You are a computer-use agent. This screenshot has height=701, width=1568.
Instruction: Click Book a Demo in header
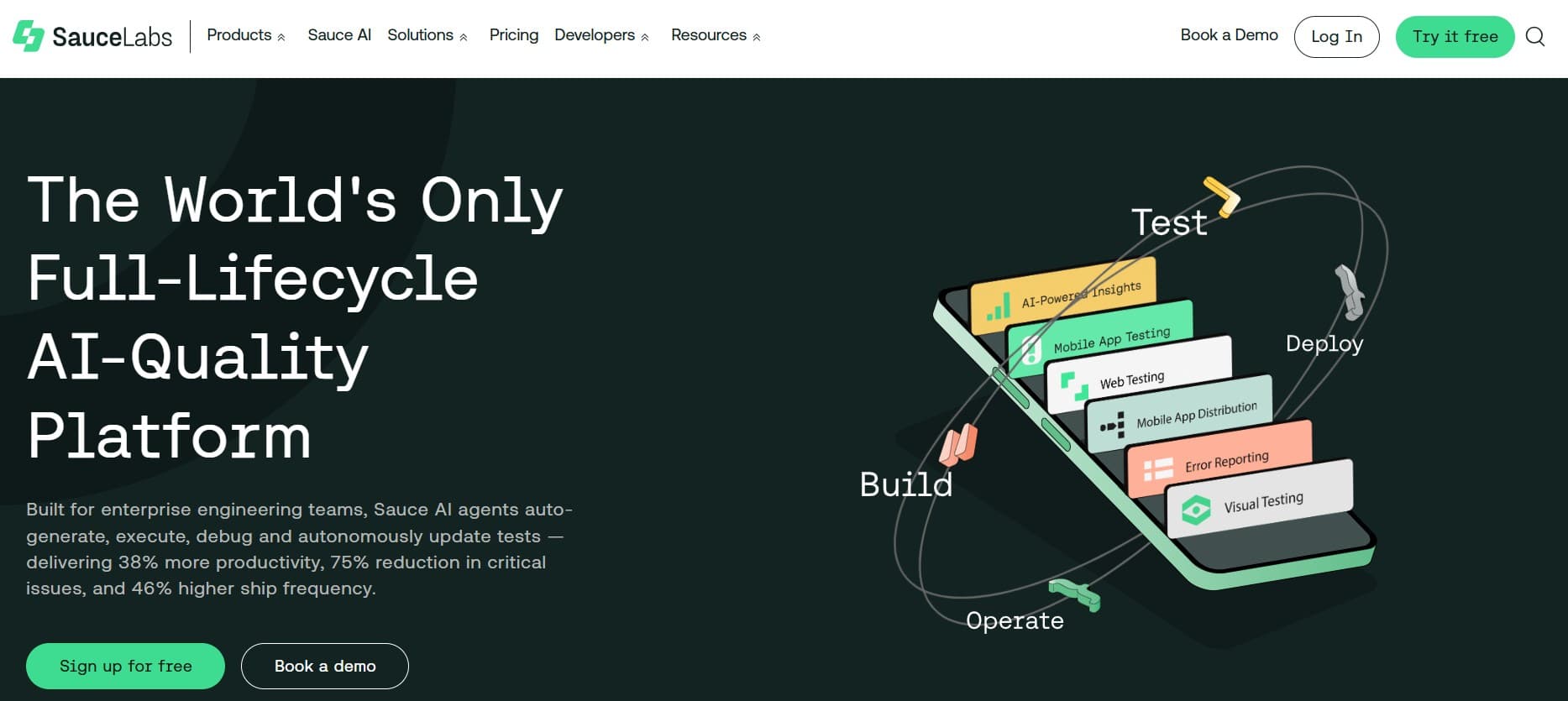click(1230, 35)
